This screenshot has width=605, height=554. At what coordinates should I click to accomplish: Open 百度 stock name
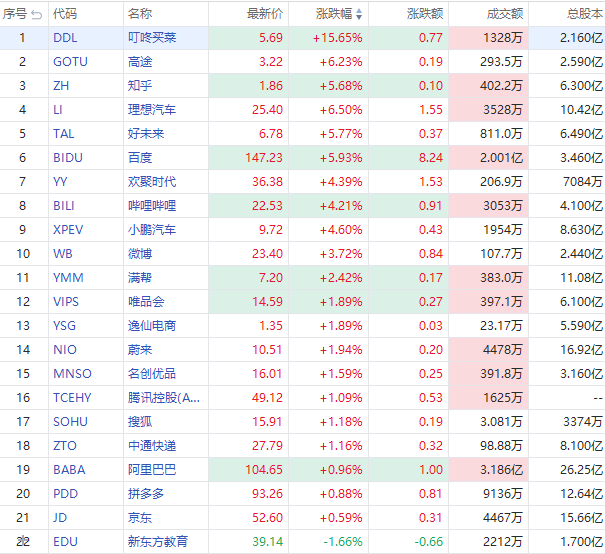click(140, 157)
